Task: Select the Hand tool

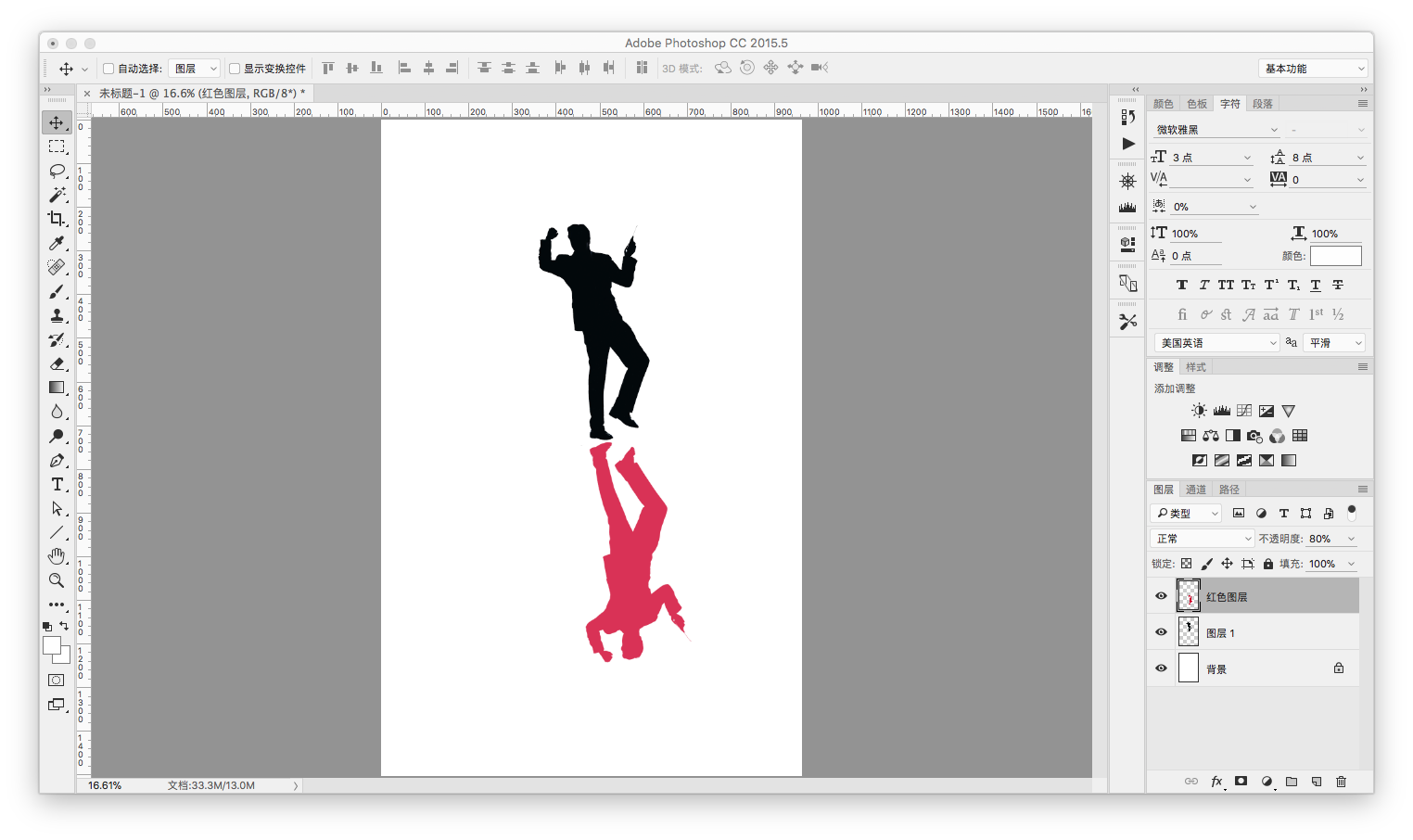Action: pyautogui.click(x=57, y=556)
